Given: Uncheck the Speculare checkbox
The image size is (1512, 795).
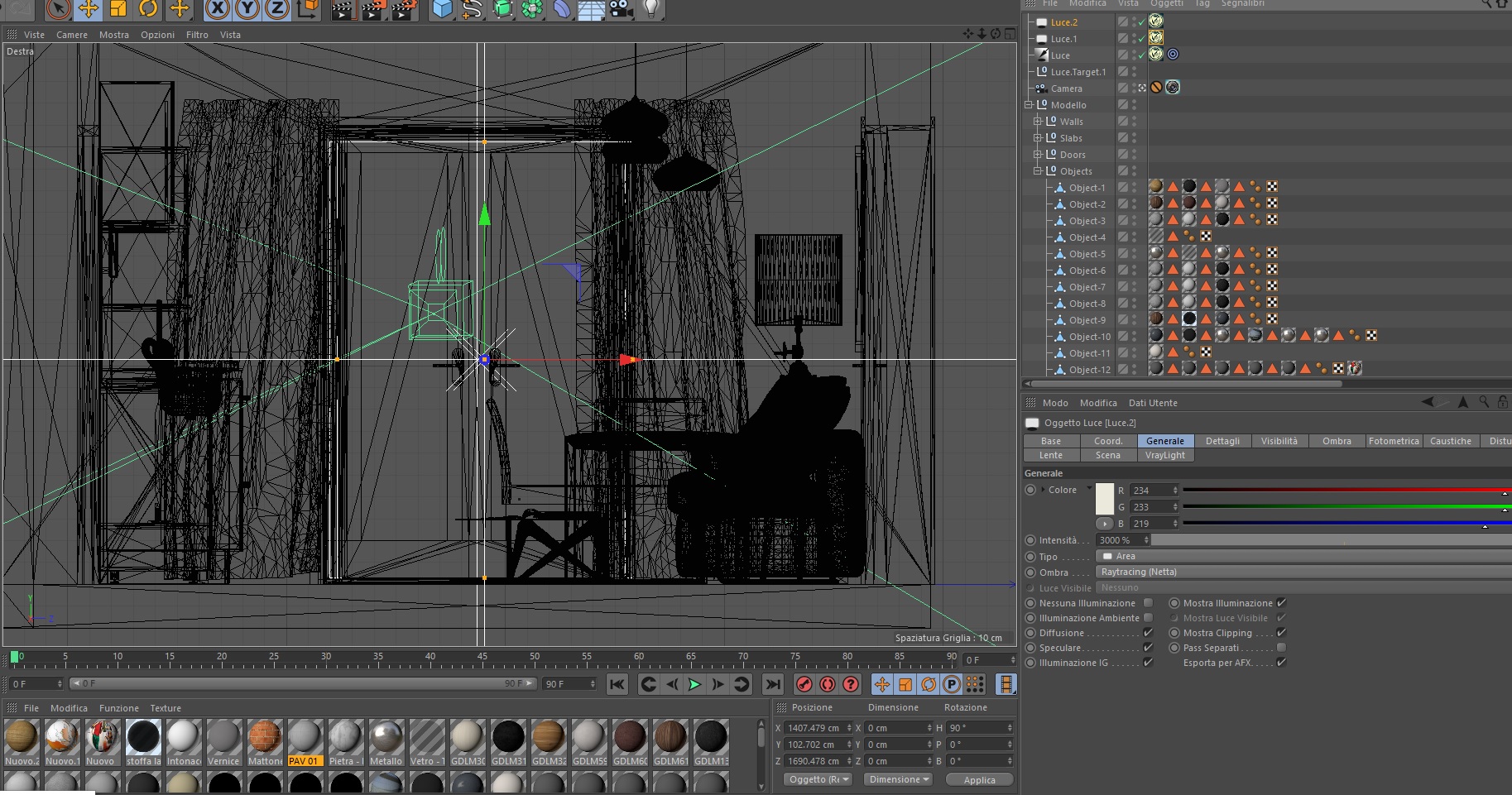Looking at the screenshot, I should [x=1148, y=648].
